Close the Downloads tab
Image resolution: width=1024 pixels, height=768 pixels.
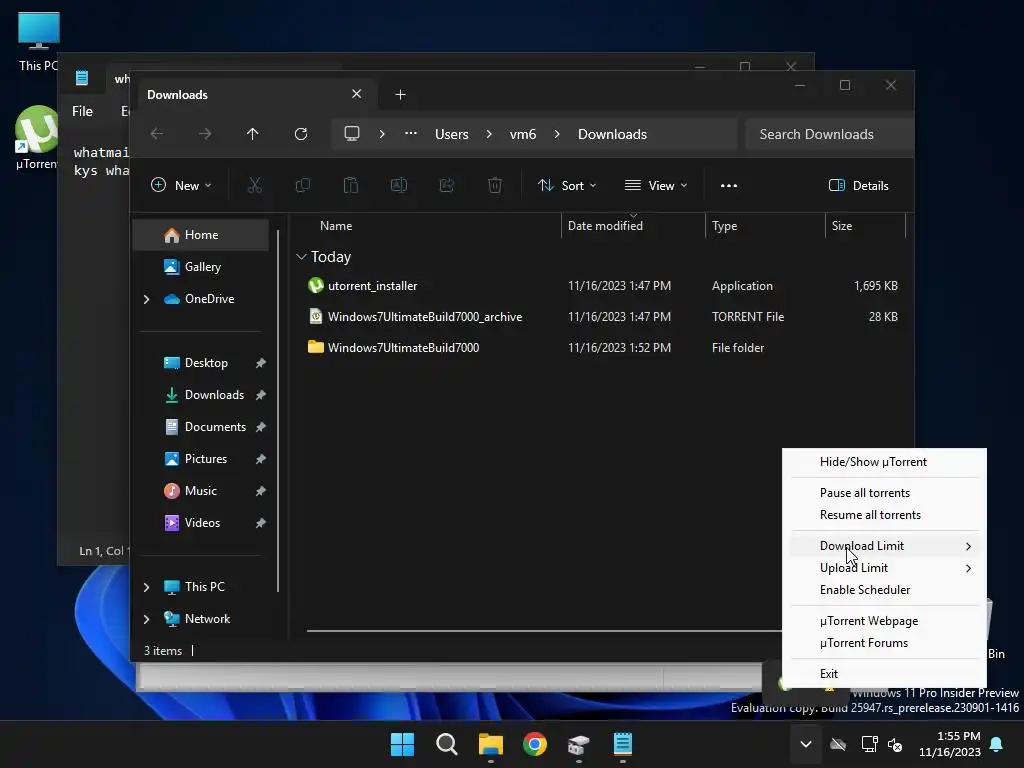pyautogui.click(x=357, y=94)
